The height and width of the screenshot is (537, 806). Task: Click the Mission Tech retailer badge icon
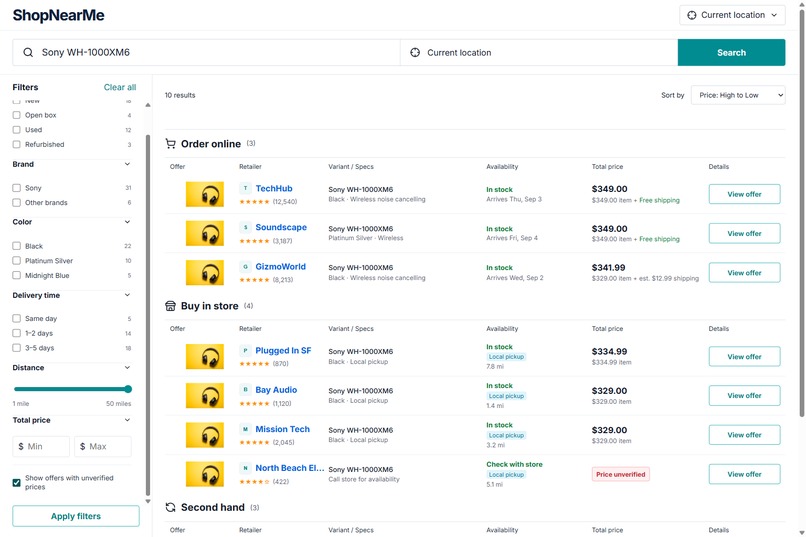tap(245, 429)
